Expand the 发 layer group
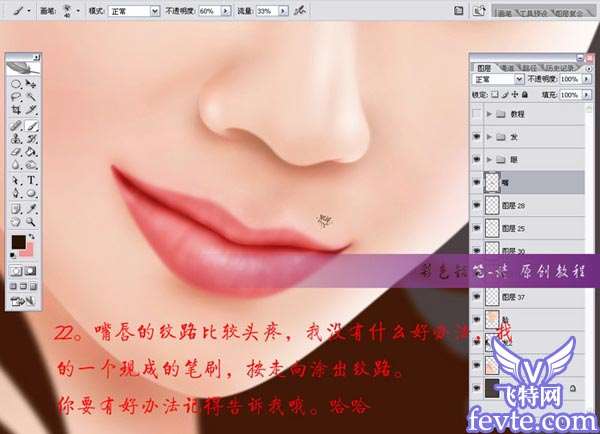This screenshot has height=434, width=600. click(x=489, y=137)
